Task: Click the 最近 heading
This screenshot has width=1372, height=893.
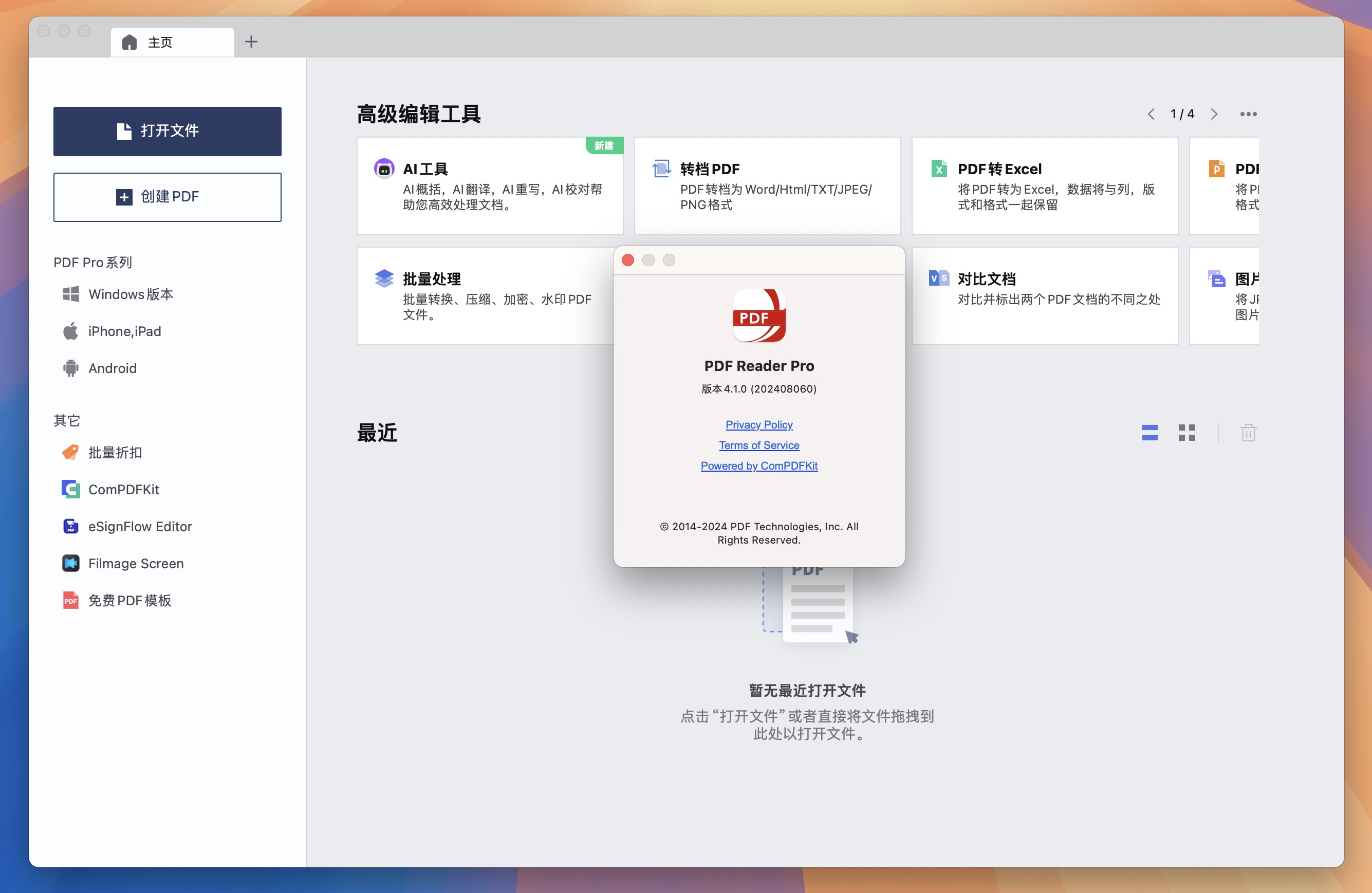Action: click(x=377, y=433)
